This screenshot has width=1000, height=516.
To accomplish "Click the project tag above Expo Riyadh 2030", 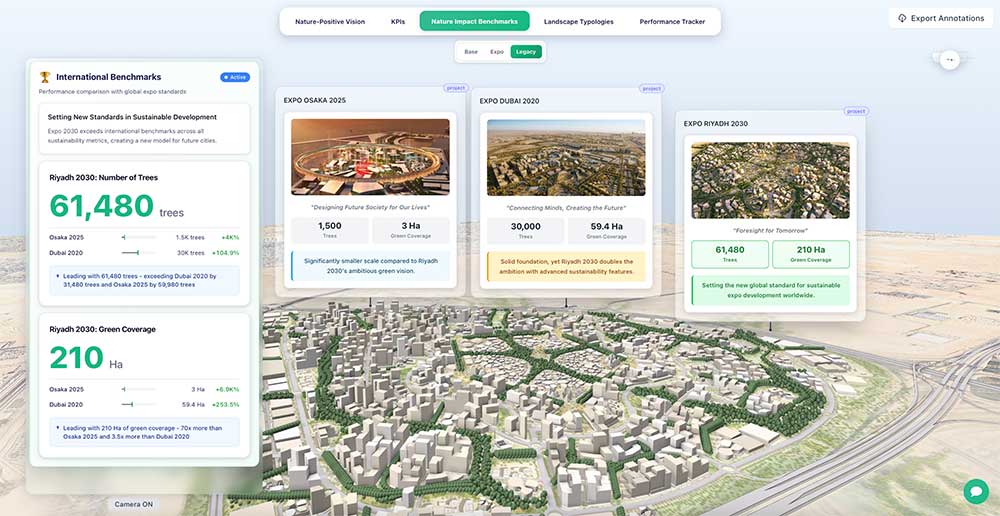I will [855, 111].
